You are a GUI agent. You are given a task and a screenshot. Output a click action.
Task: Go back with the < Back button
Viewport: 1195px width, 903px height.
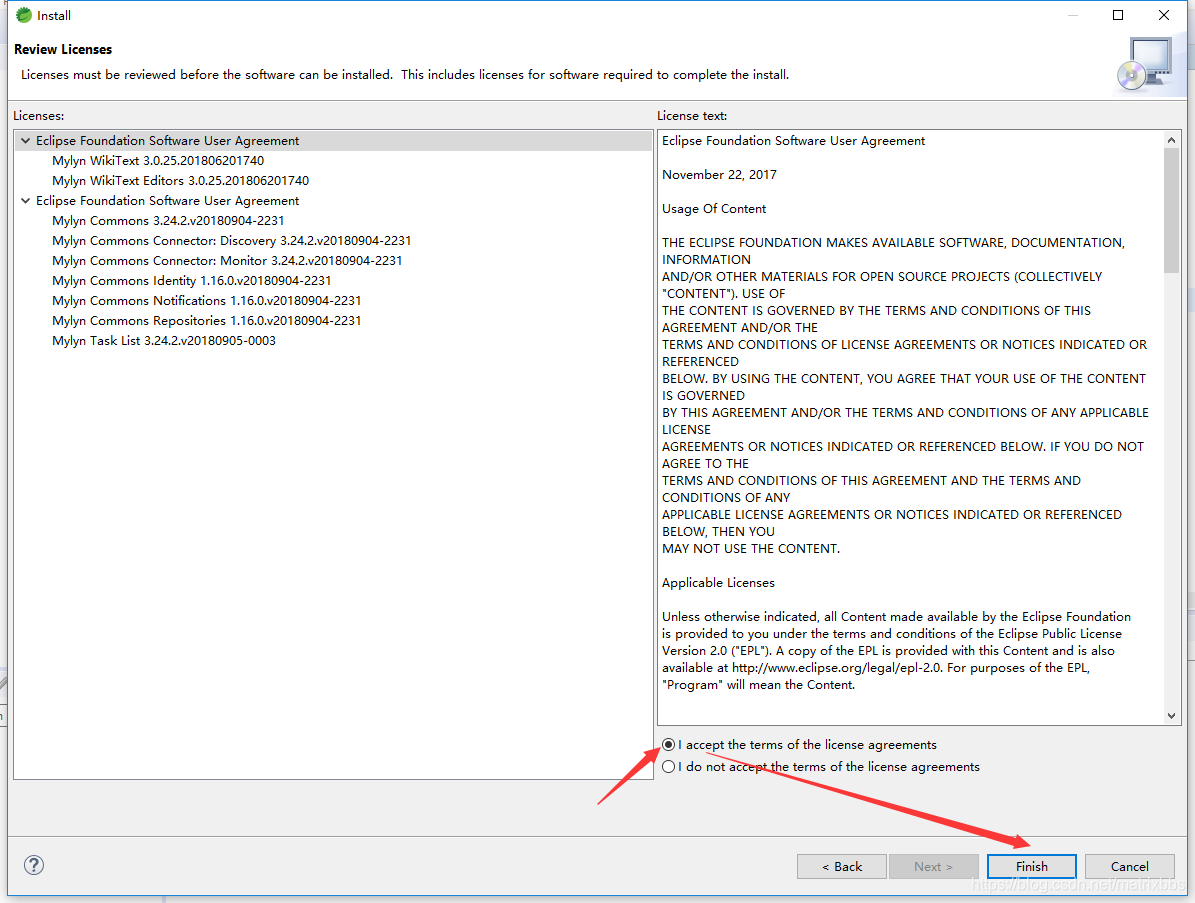click(841, 866)
